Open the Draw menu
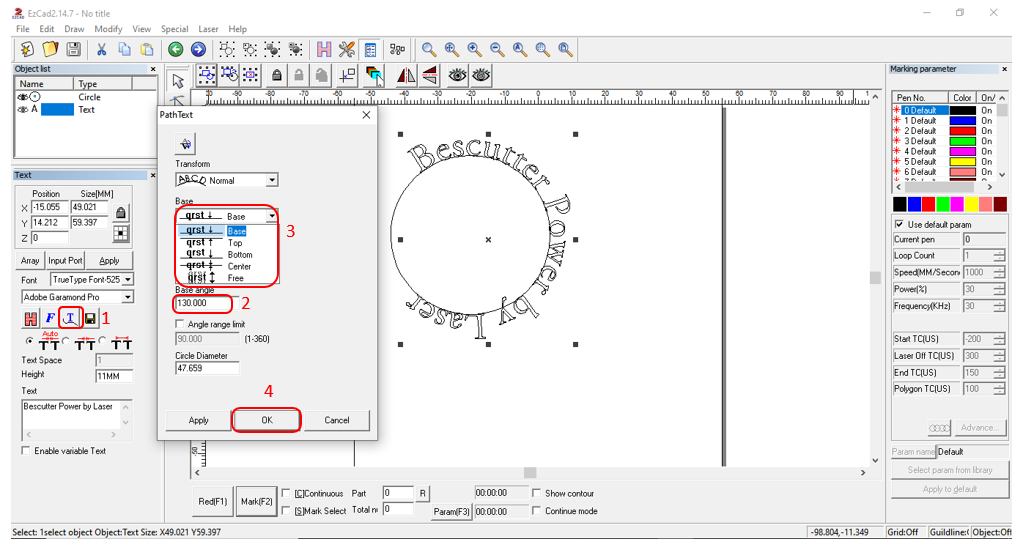This screenshot has height=553, width=1020. tap(74, 29)
